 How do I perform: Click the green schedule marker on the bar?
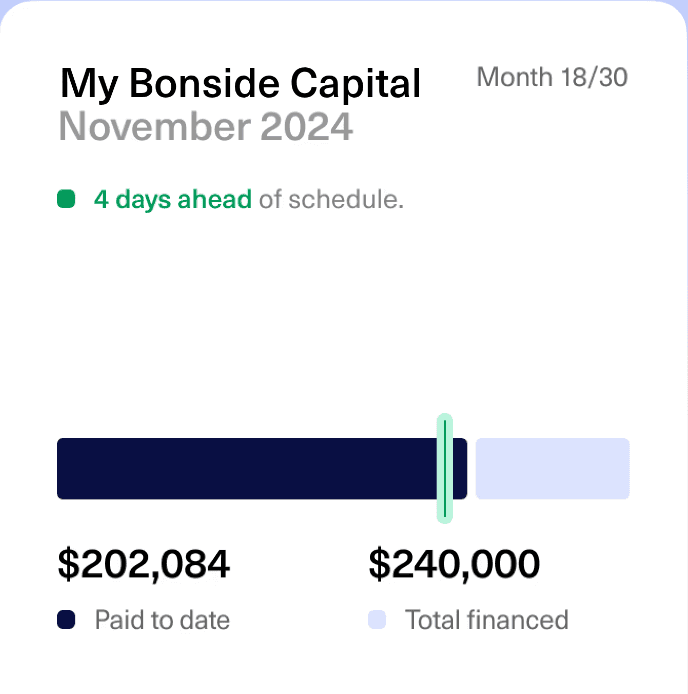[445, 468]
